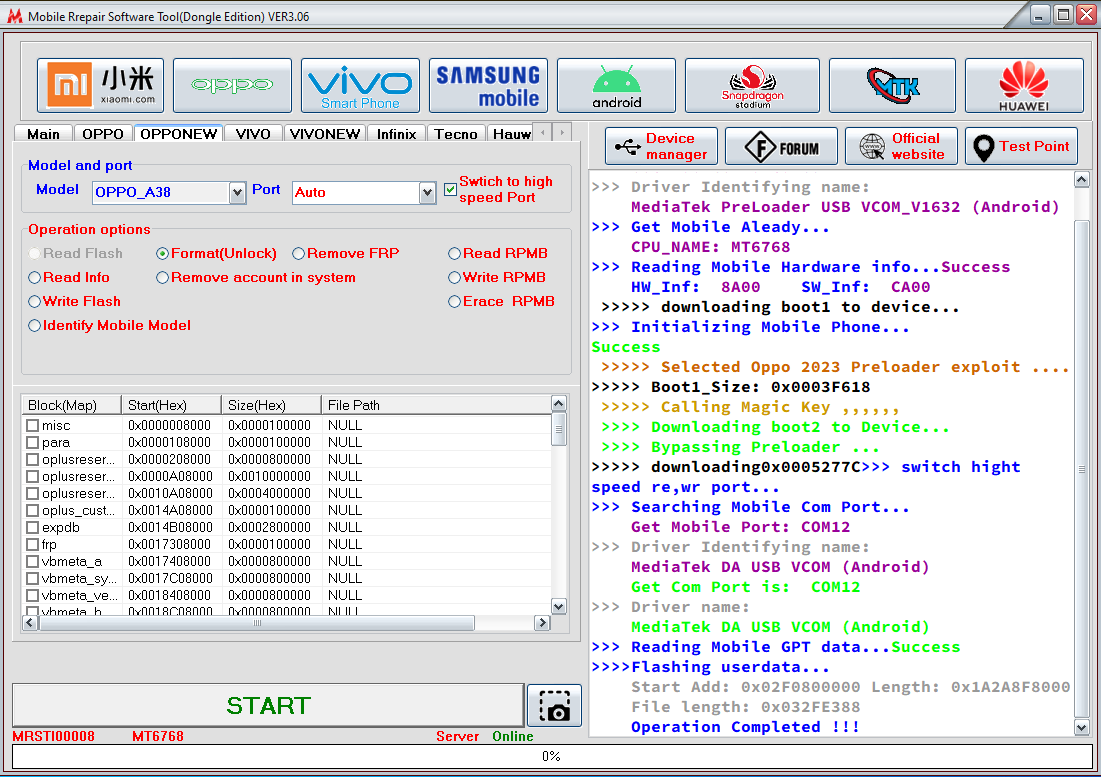Switch to the VIVO tab
Image resolution: width=1101 pixels, height=777 pixels.
point(253,133)
